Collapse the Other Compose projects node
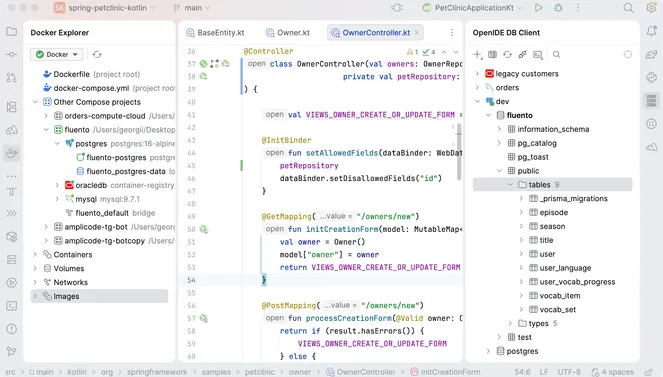The image size is (663, 377). [36, 102]
